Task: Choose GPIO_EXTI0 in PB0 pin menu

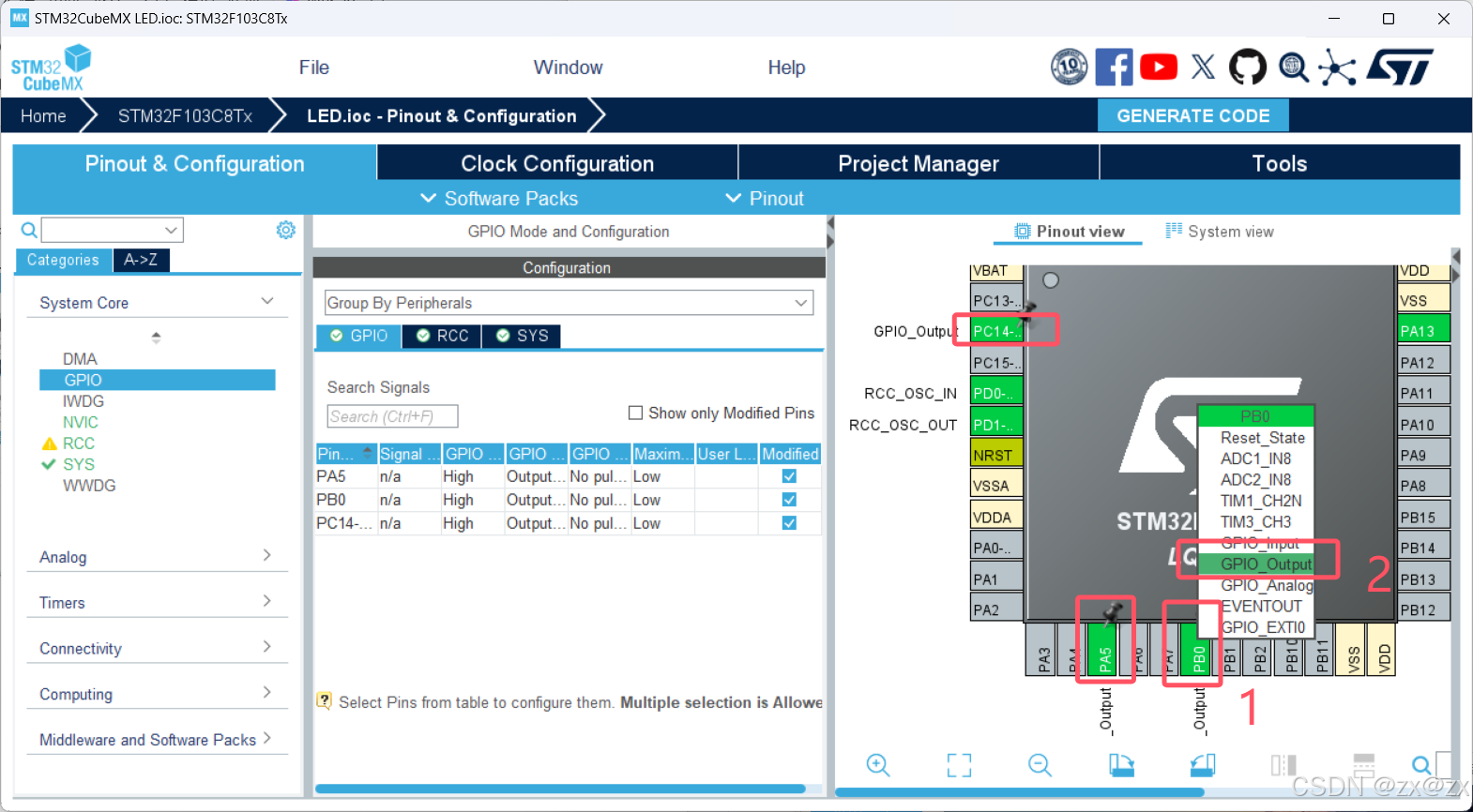Action: coord(1262,627)
